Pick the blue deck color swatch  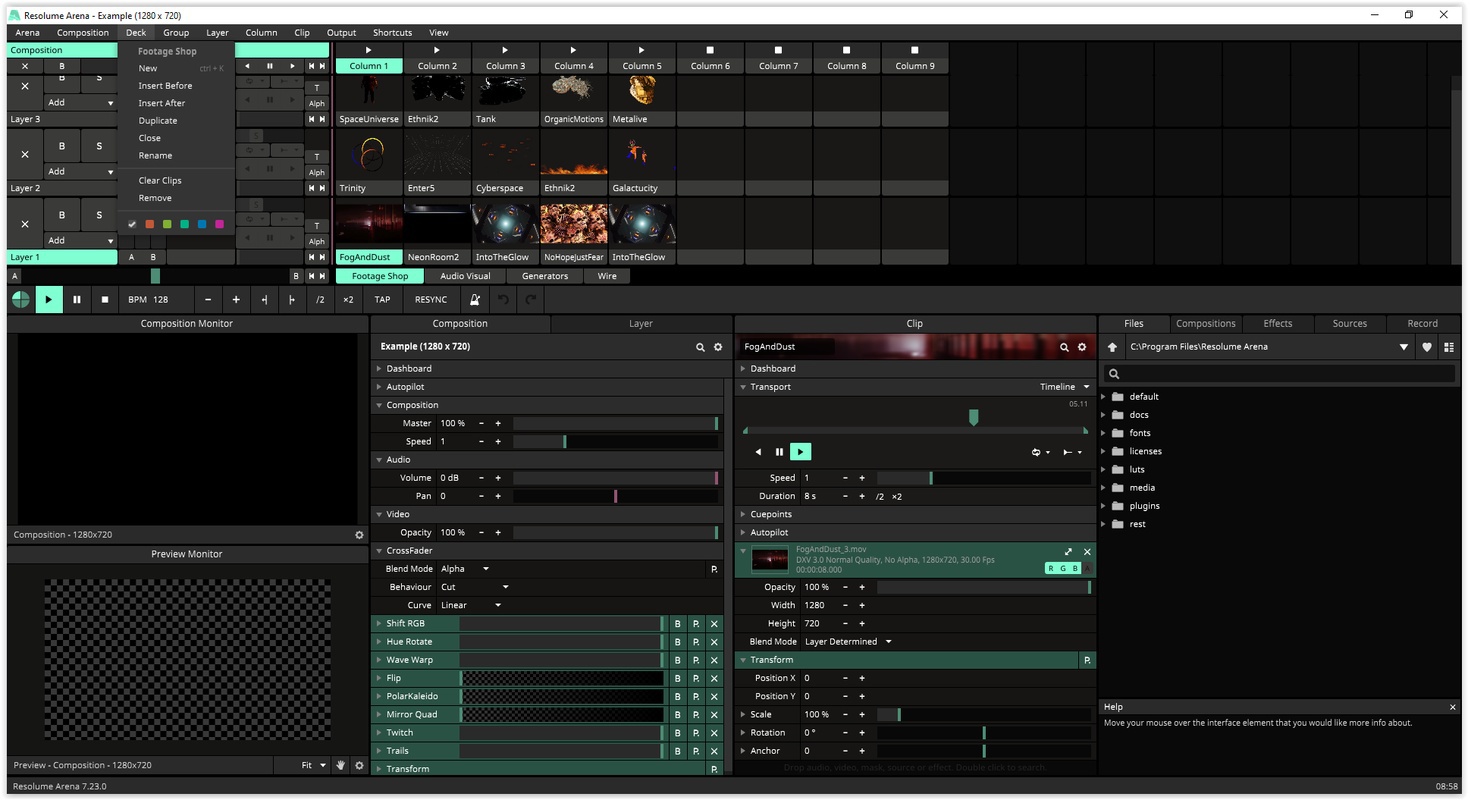coord(201,224)
